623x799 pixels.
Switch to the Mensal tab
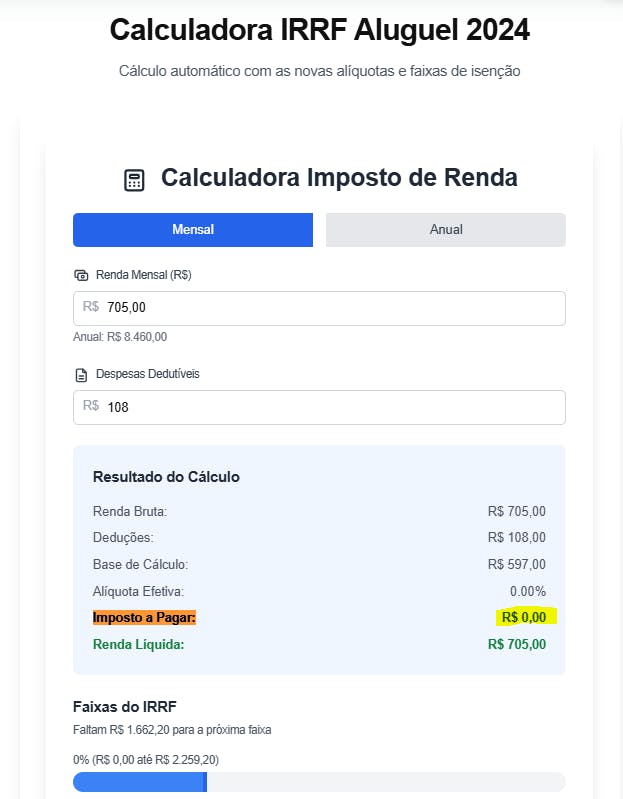[x=193, y=229]
